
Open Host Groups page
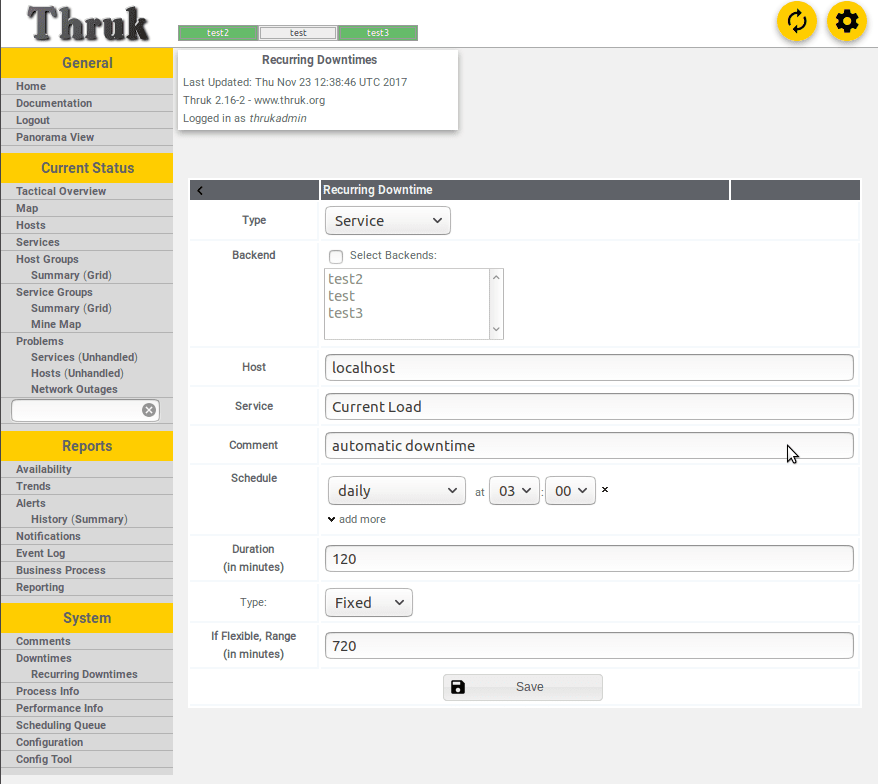pos(47,259)
